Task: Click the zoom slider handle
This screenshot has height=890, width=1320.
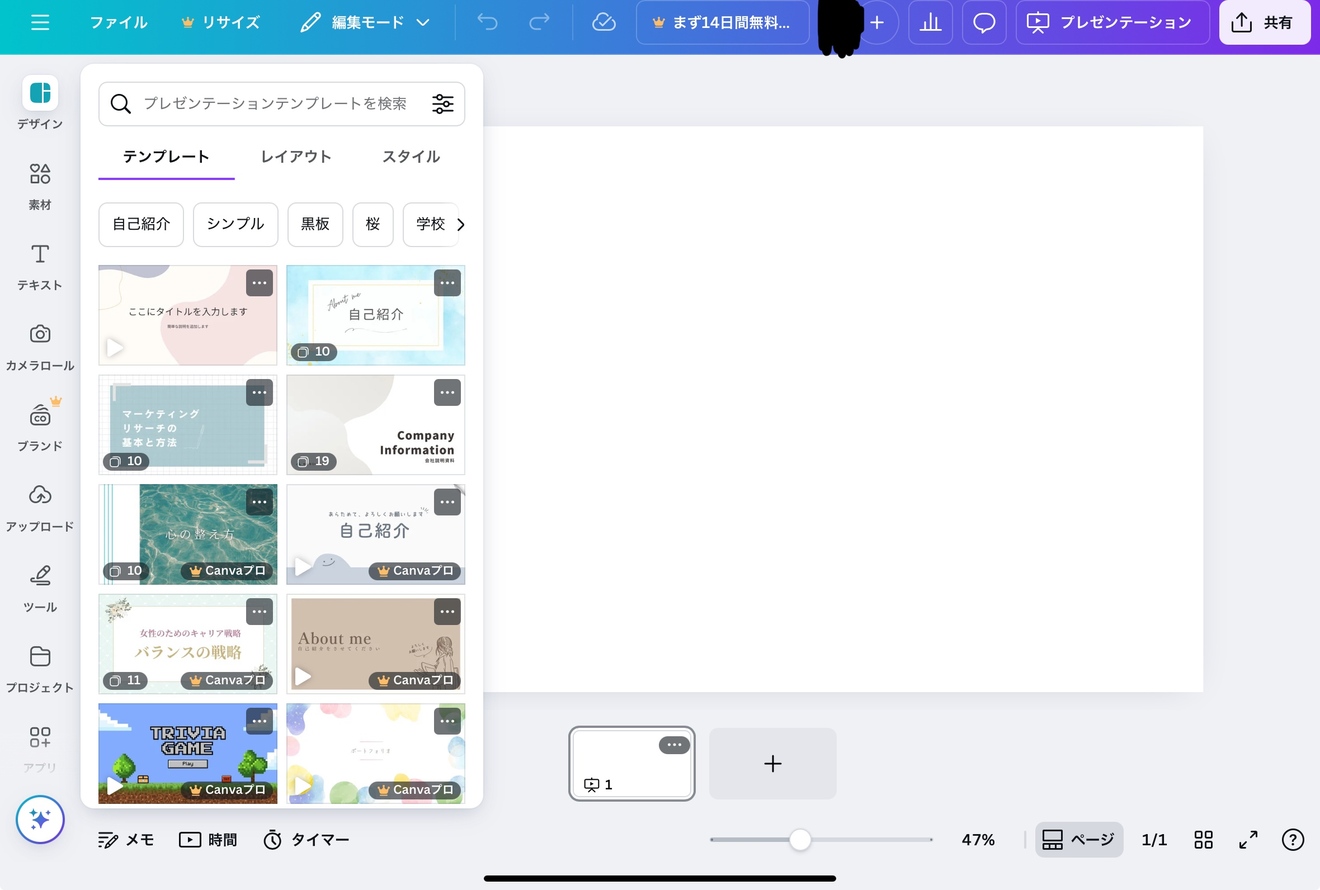Action: coord(800,840)
